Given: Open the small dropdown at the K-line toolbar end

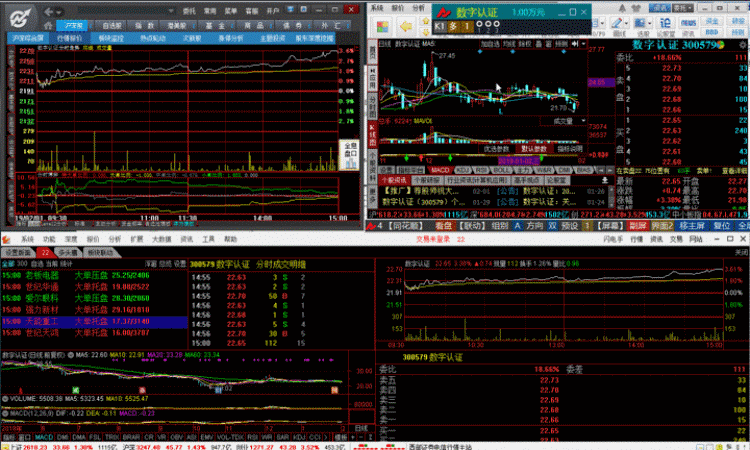Looking at the screenshot, I should [584, 44].
